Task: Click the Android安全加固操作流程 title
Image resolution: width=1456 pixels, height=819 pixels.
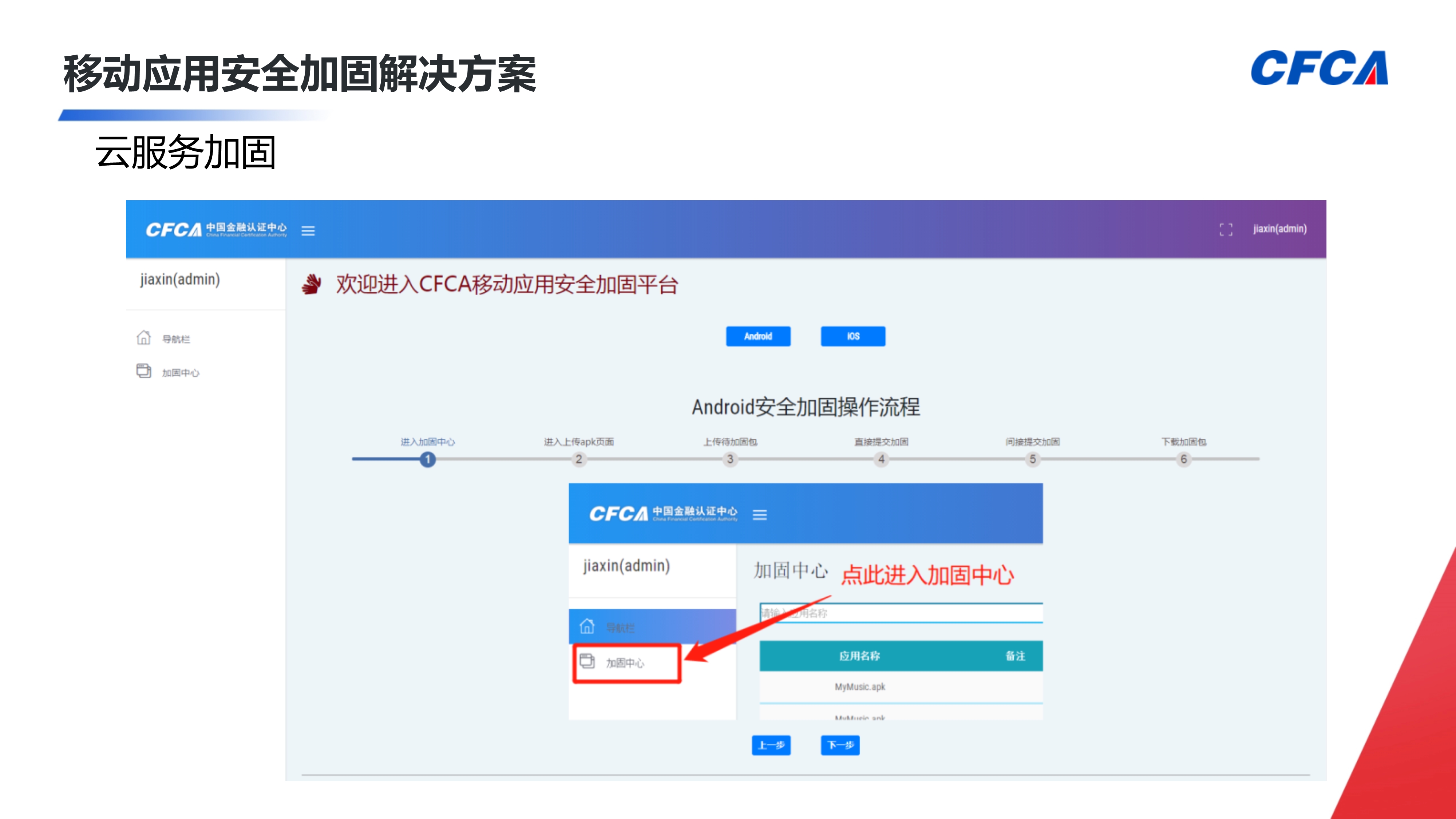Action: (806, 407)
